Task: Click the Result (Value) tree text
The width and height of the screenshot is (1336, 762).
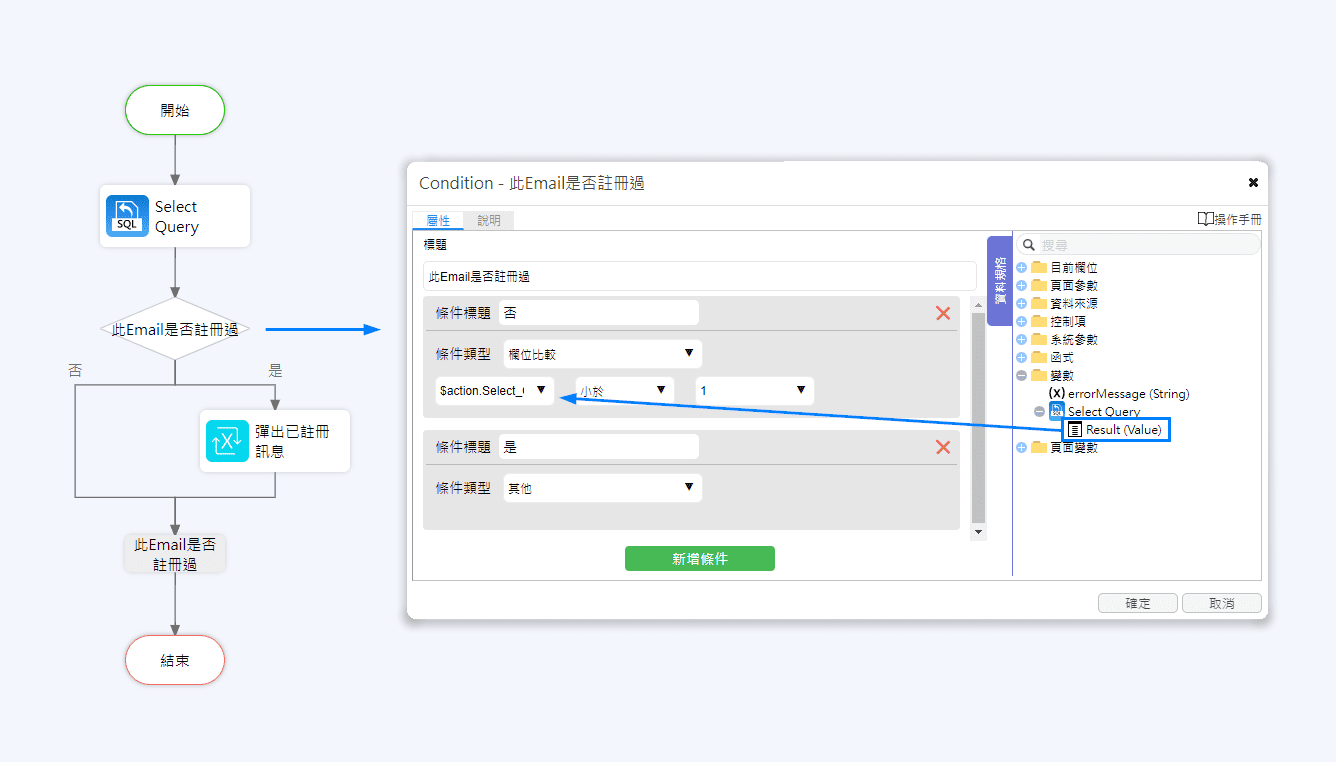Action: pos(1124,430)
